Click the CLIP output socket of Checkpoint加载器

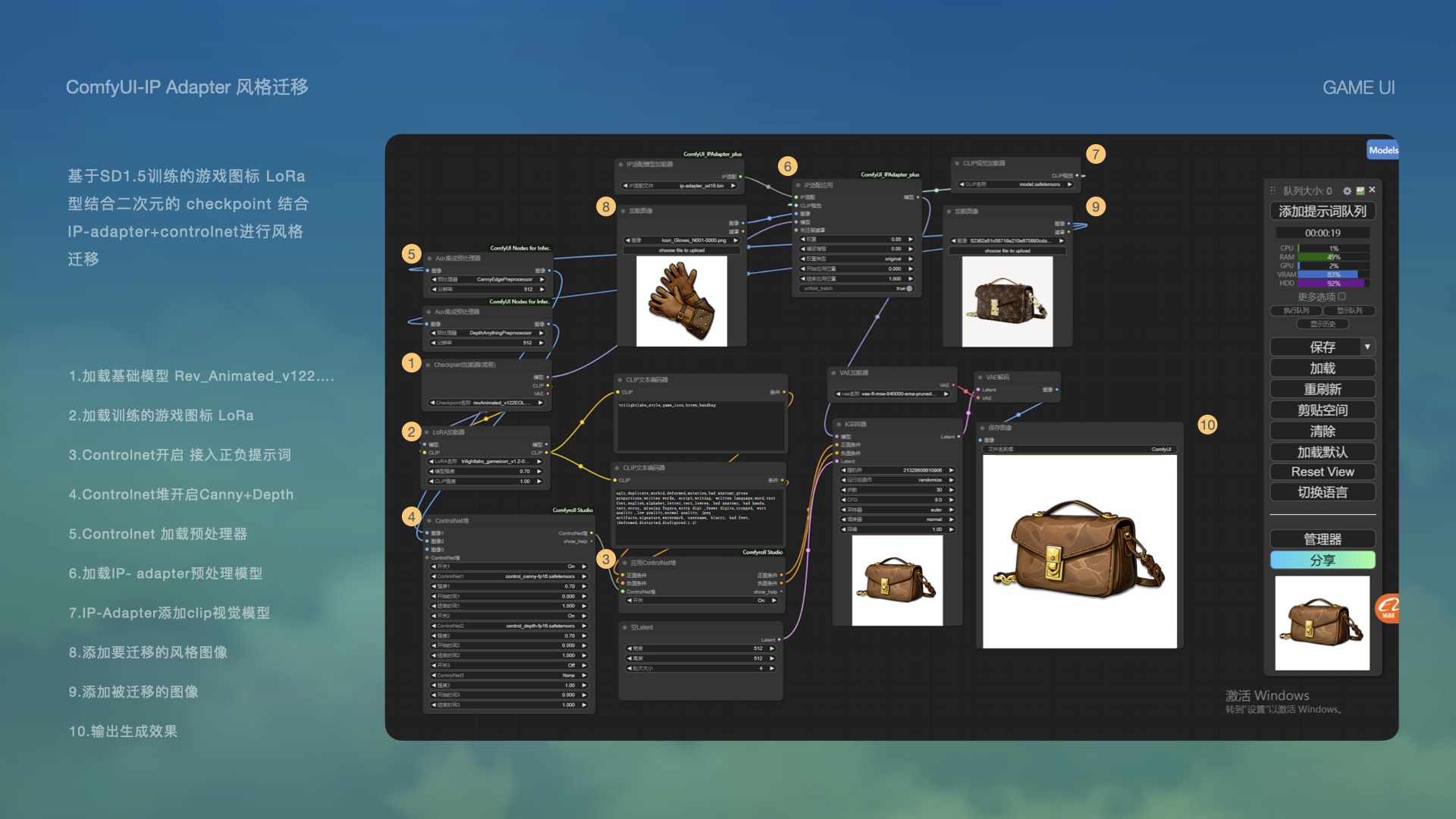point(548,385)
